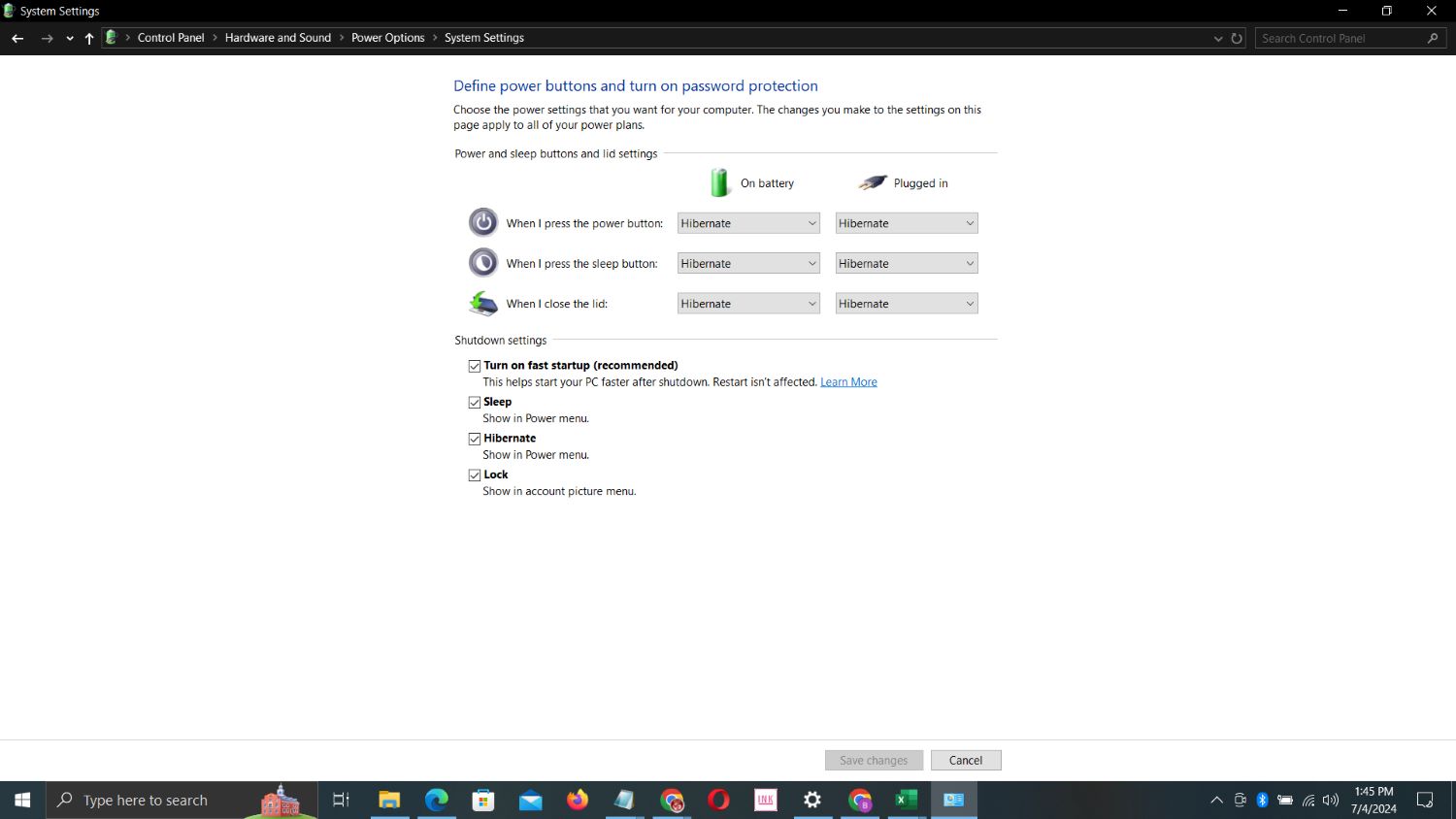This screenshot has width=1456, height=819.
Task: Open the recent locations dropdown arrow
Action: click(x=70, y=39)
